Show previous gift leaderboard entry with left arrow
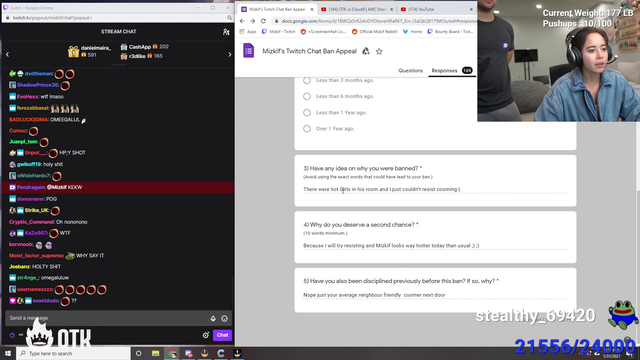Screen dimensions: 640x360 [7, 54]
